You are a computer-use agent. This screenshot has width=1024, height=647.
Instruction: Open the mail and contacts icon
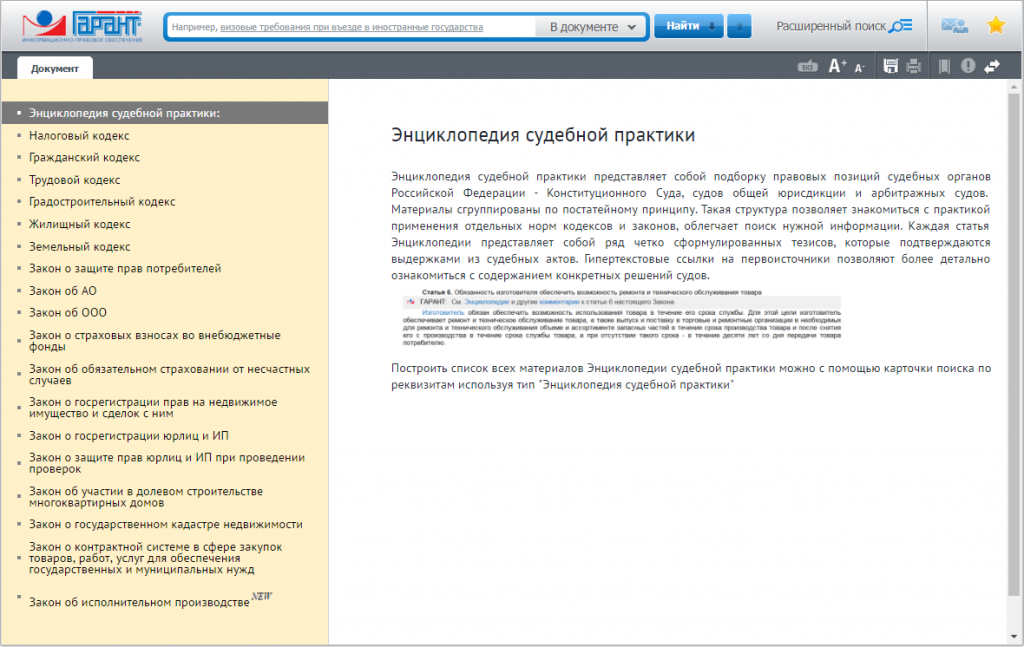[954, 26]
